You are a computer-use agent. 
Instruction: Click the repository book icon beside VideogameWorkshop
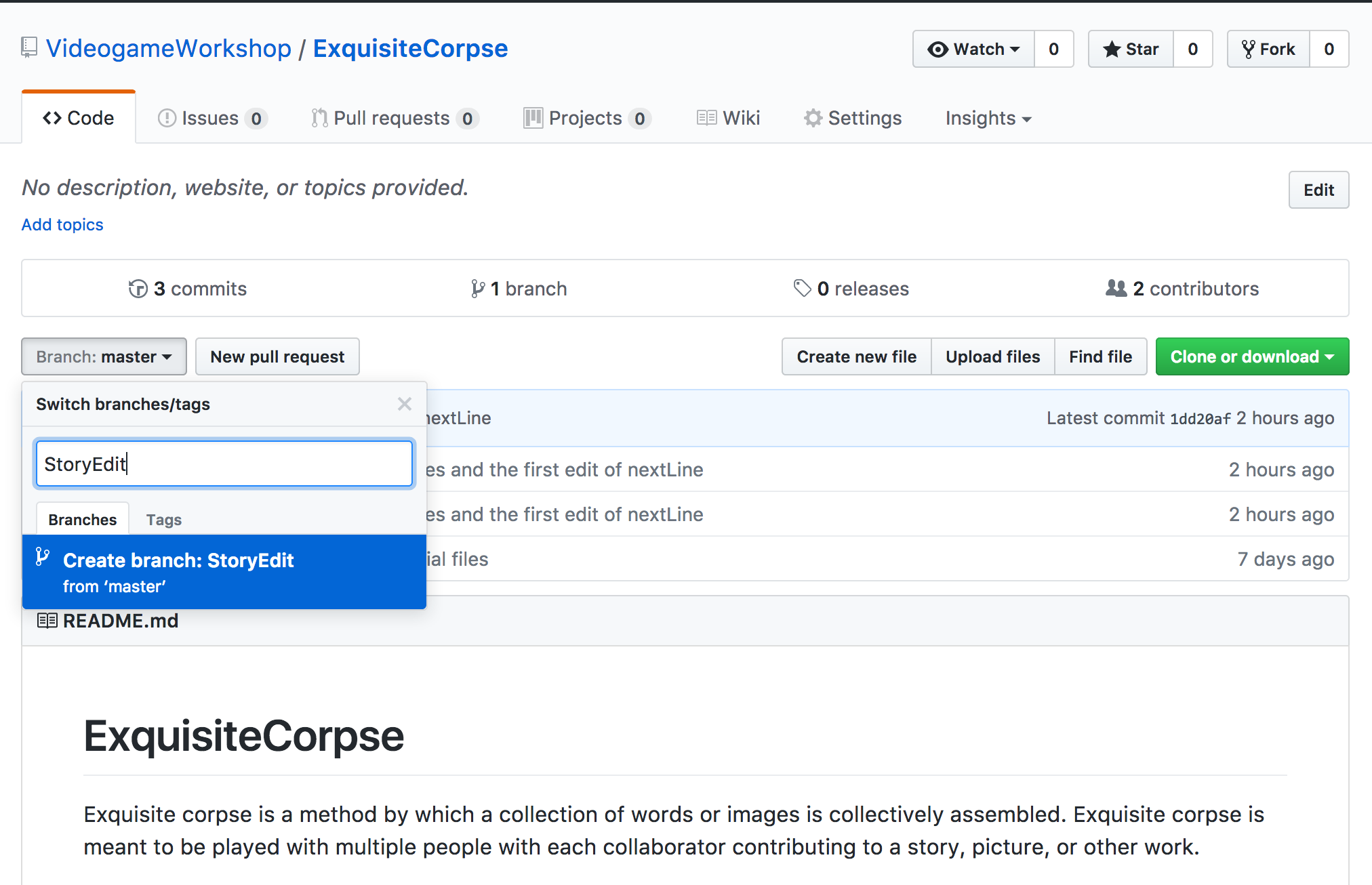[29, 48]
